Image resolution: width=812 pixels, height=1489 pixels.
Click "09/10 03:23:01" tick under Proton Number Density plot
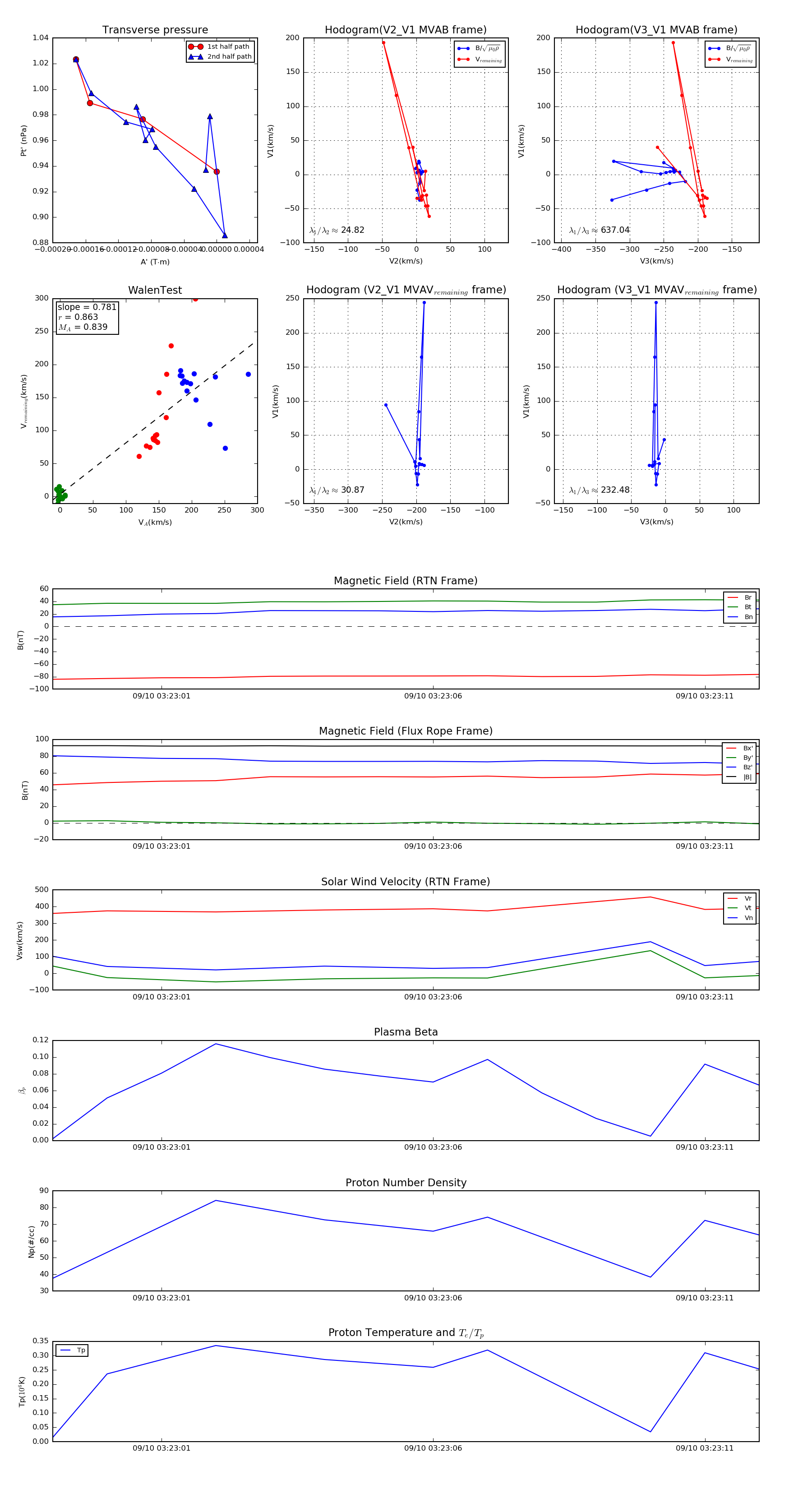161,1298
